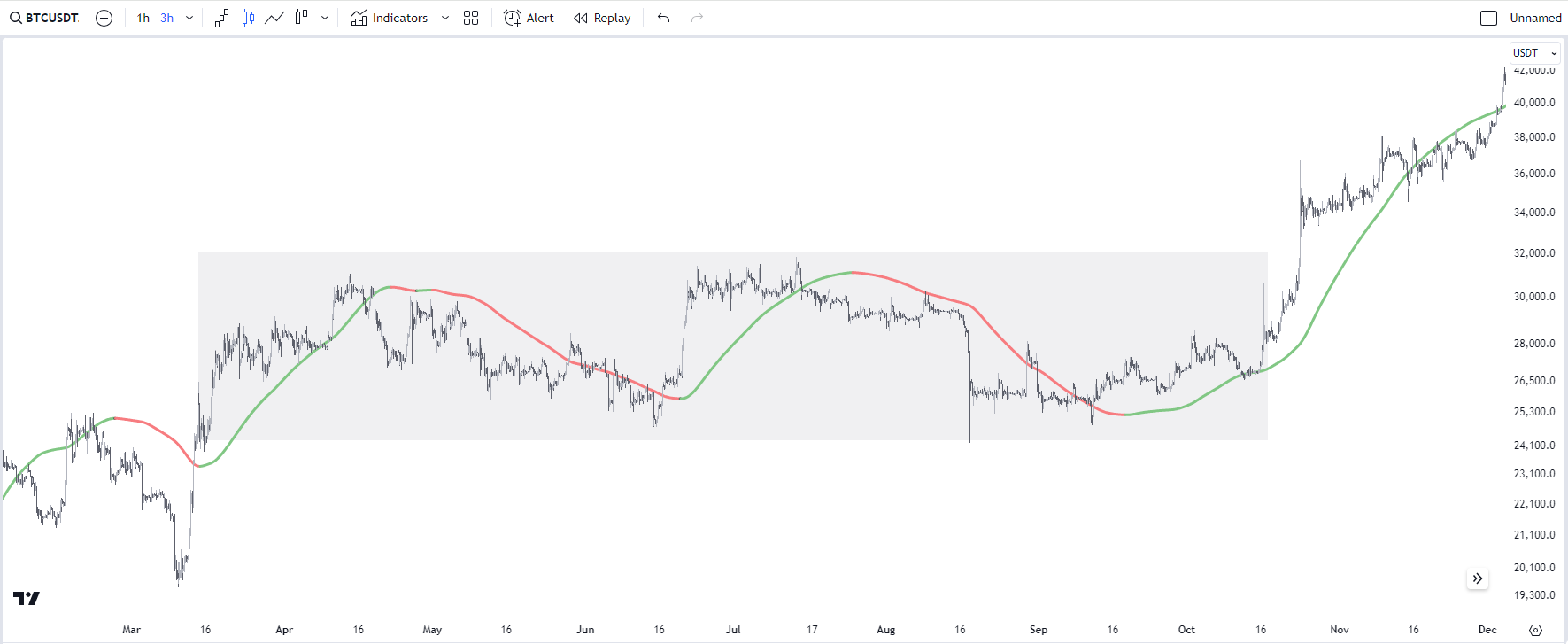
Task: Open the USDT currency dropdown
Action: [x=1534, y=52]
